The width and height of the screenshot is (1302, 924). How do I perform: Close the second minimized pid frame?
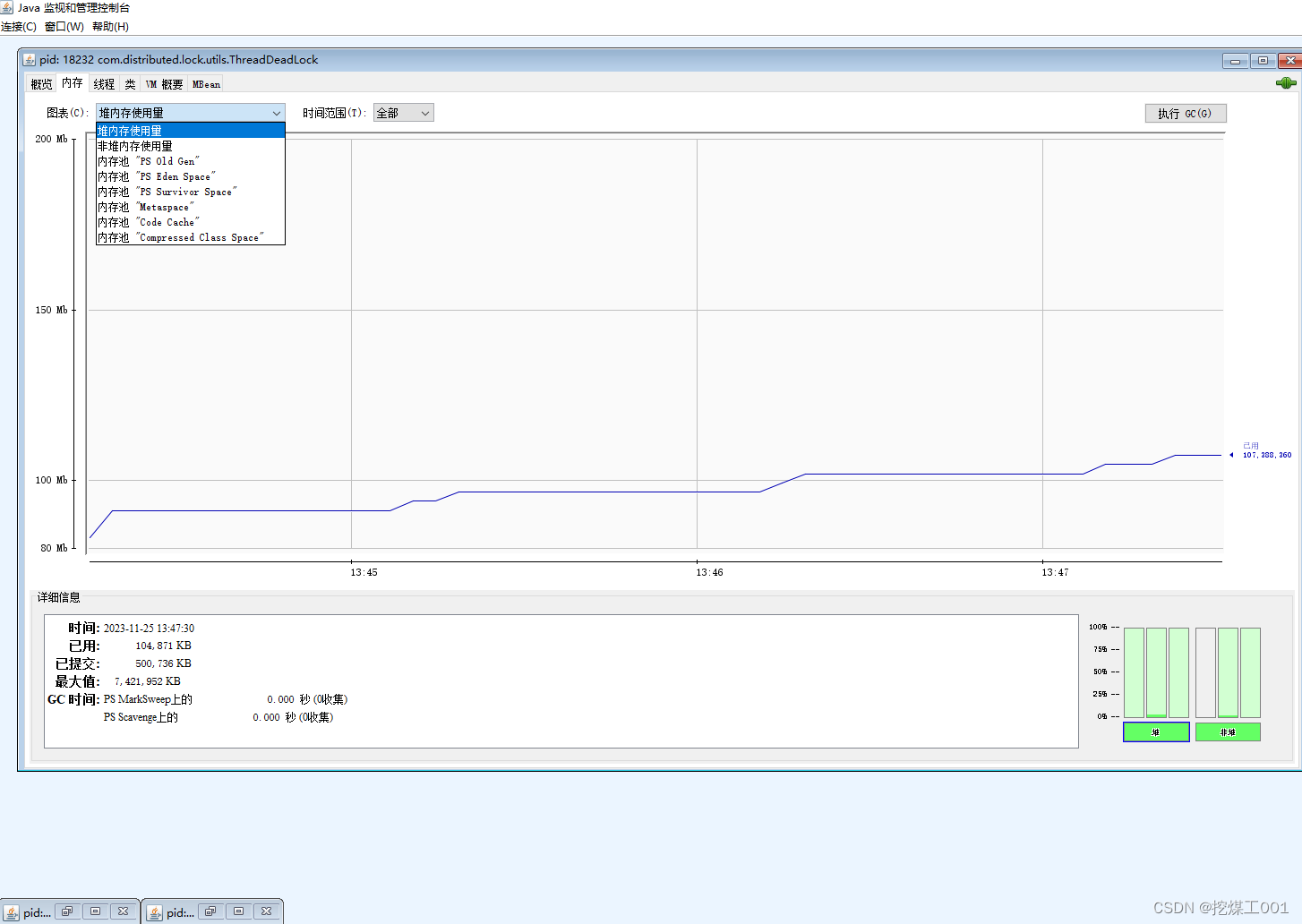point(267,911)
